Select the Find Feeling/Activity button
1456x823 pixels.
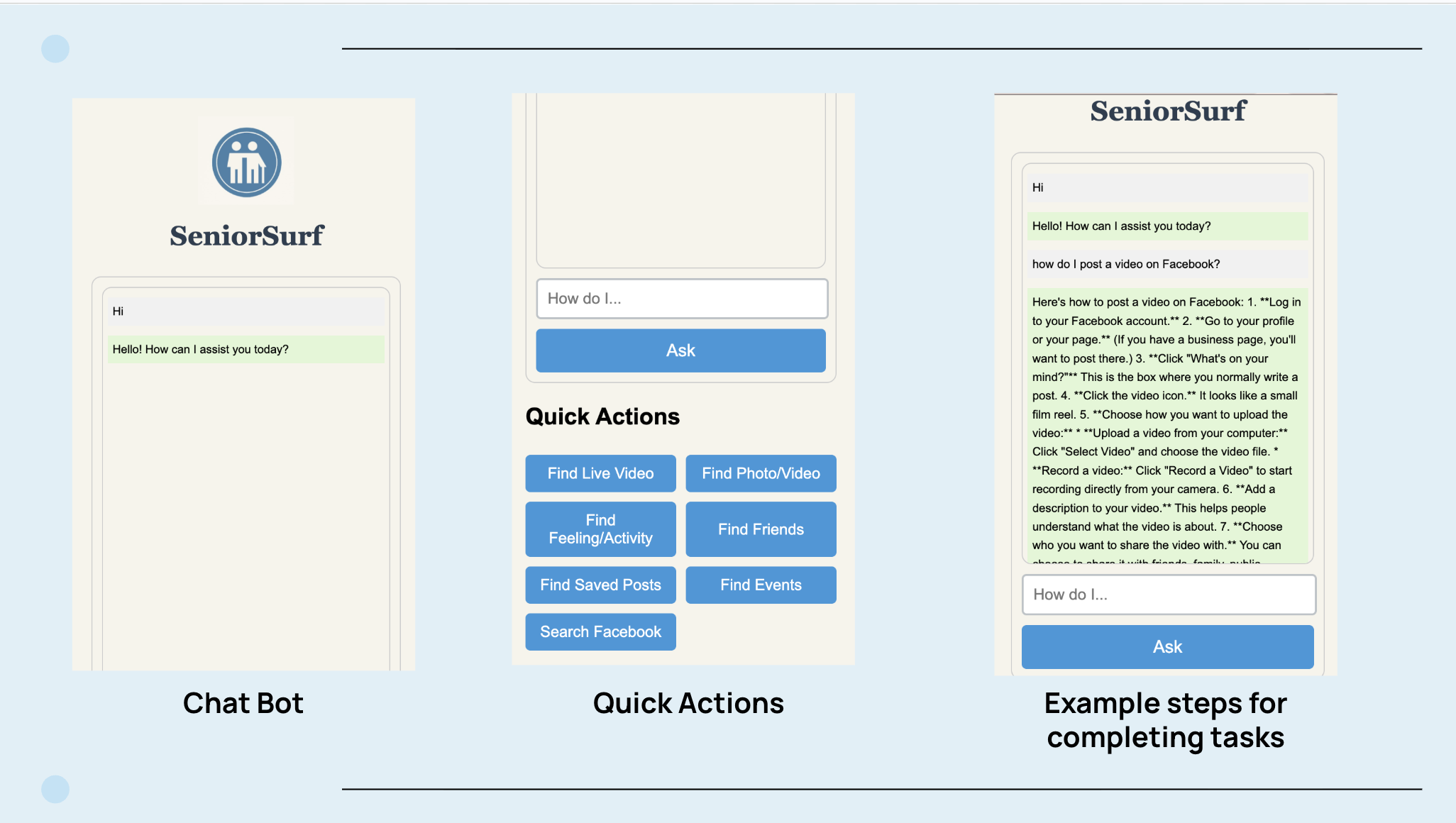tap(600, 529)
